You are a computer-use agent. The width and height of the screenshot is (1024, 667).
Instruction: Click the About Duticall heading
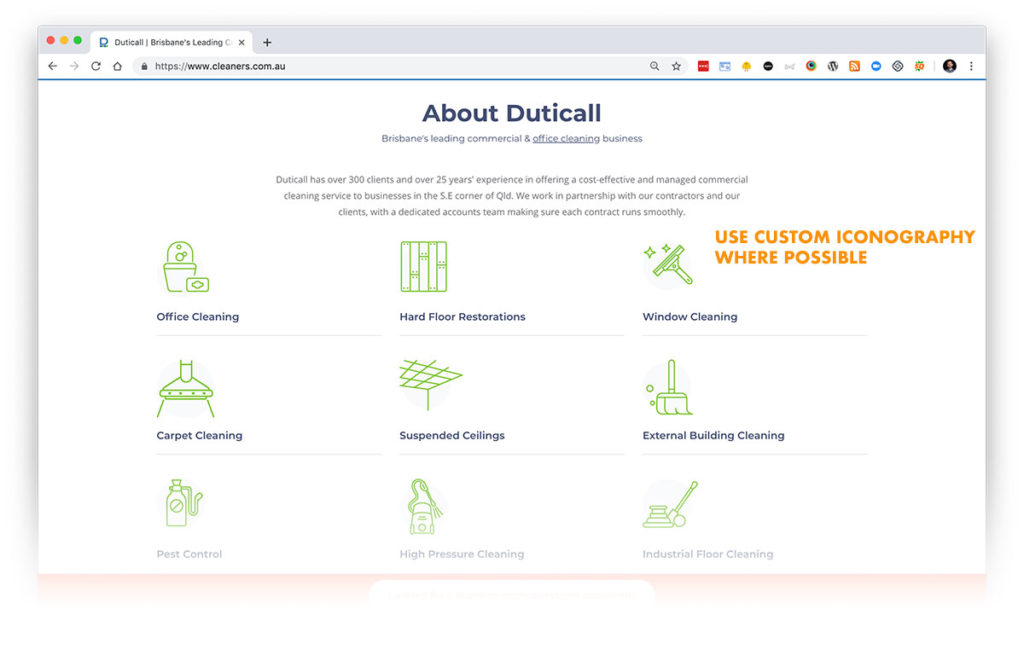pos(511,113)
